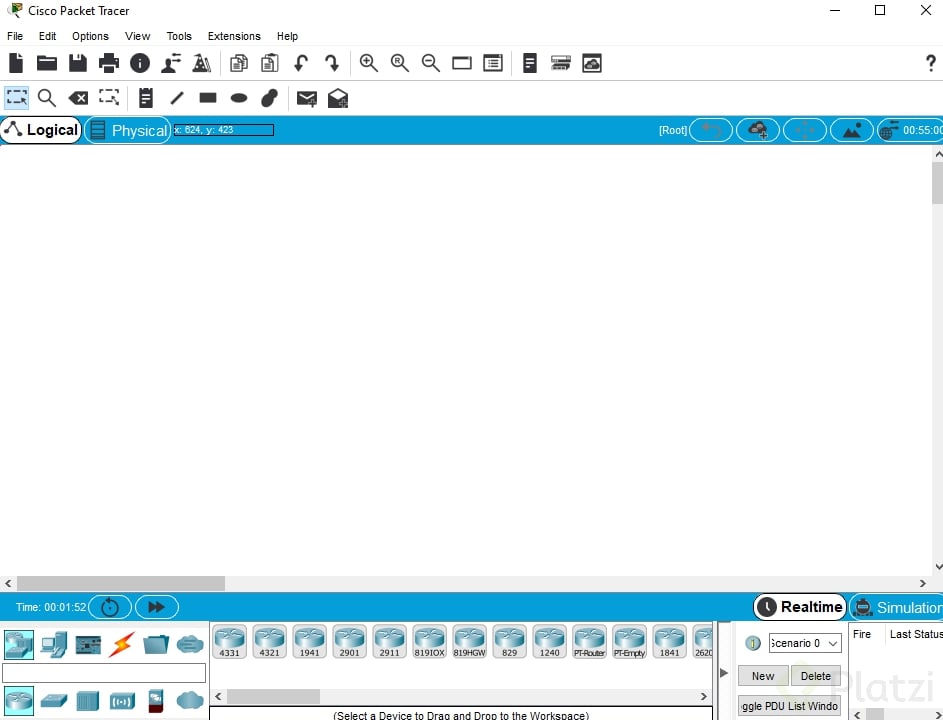Screen dimensions: 943x720
Task: Choose the Resize Shape tool
Action: tap(109, 97)
